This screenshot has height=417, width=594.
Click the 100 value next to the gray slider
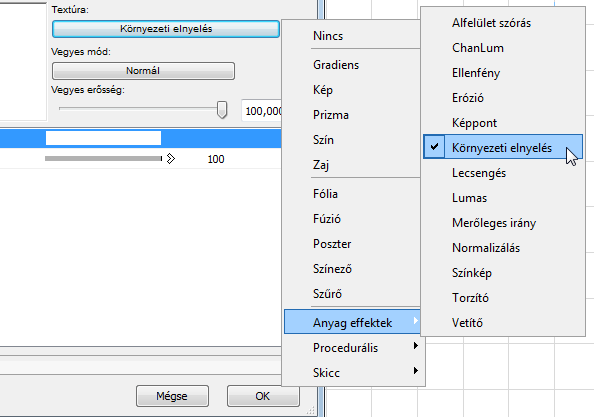(216, 159)
